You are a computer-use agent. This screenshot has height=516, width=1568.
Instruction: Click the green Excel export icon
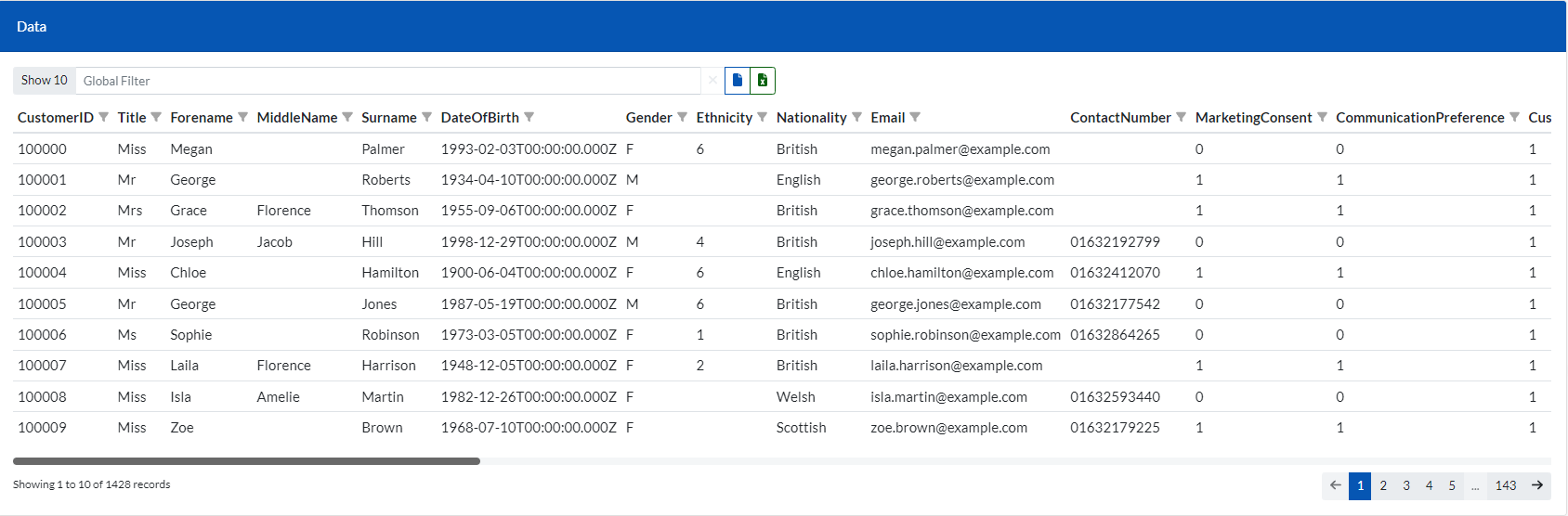[x=763, y=81]
